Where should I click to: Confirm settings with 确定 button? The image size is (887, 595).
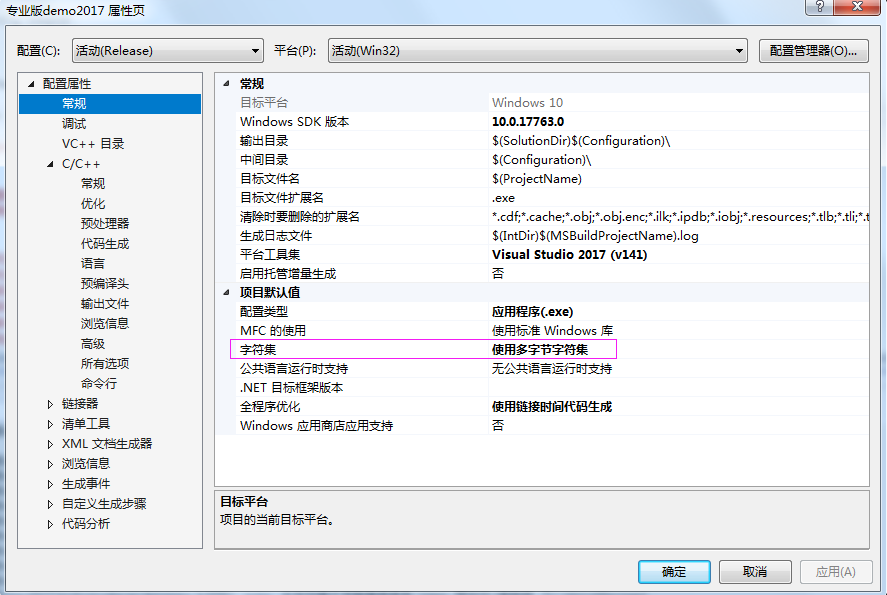point(672,571)
